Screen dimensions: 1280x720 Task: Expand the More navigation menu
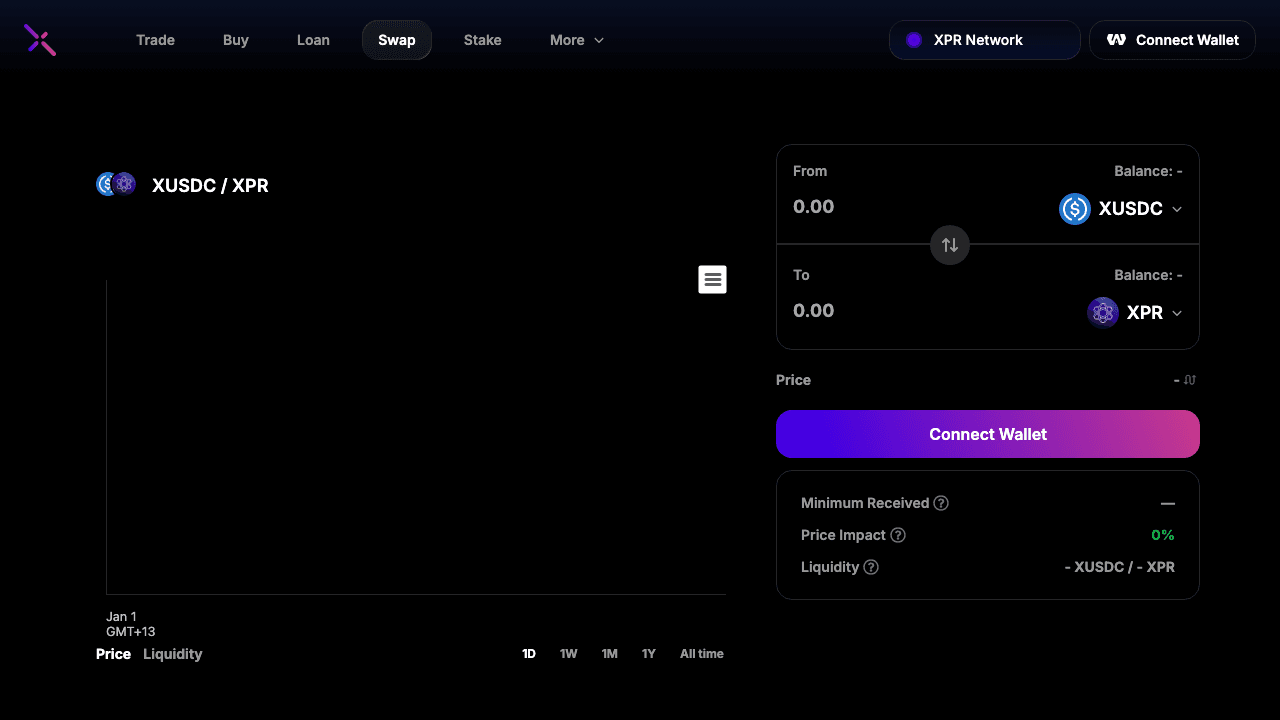pyautogui.click(x=576, y=40)
